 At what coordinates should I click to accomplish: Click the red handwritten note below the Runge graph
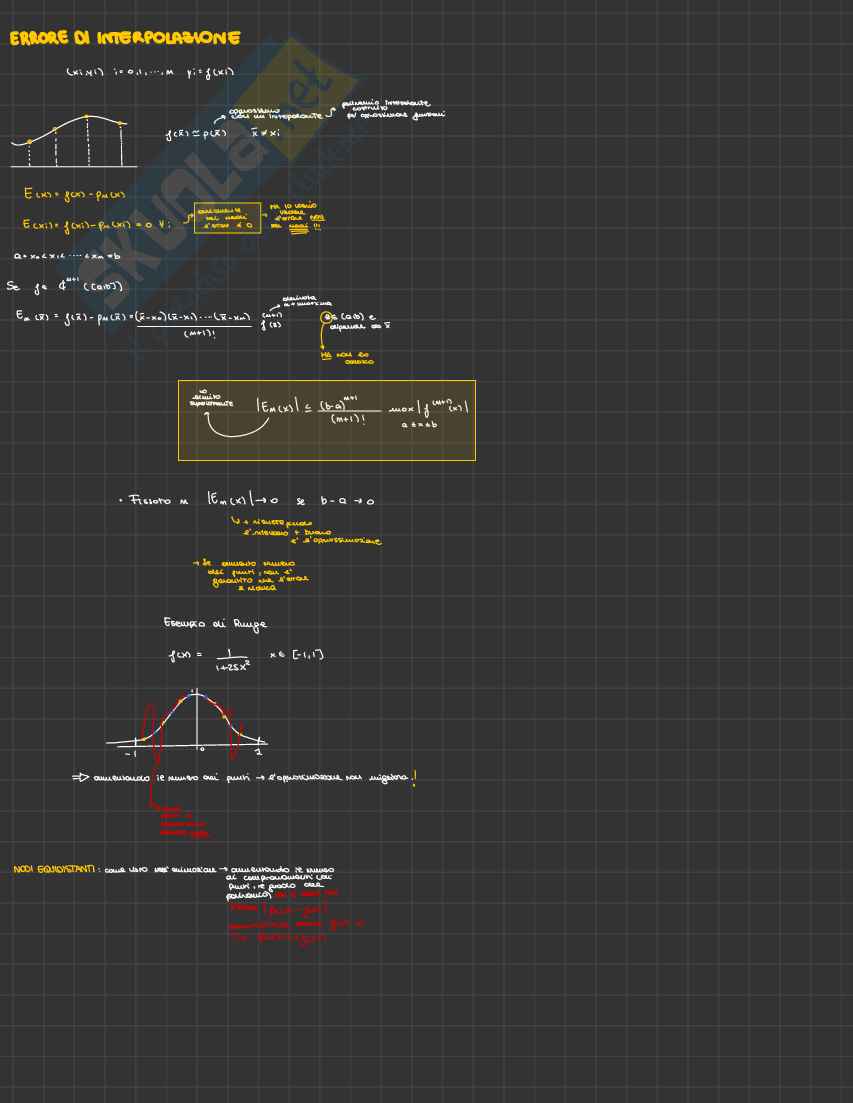180,822
